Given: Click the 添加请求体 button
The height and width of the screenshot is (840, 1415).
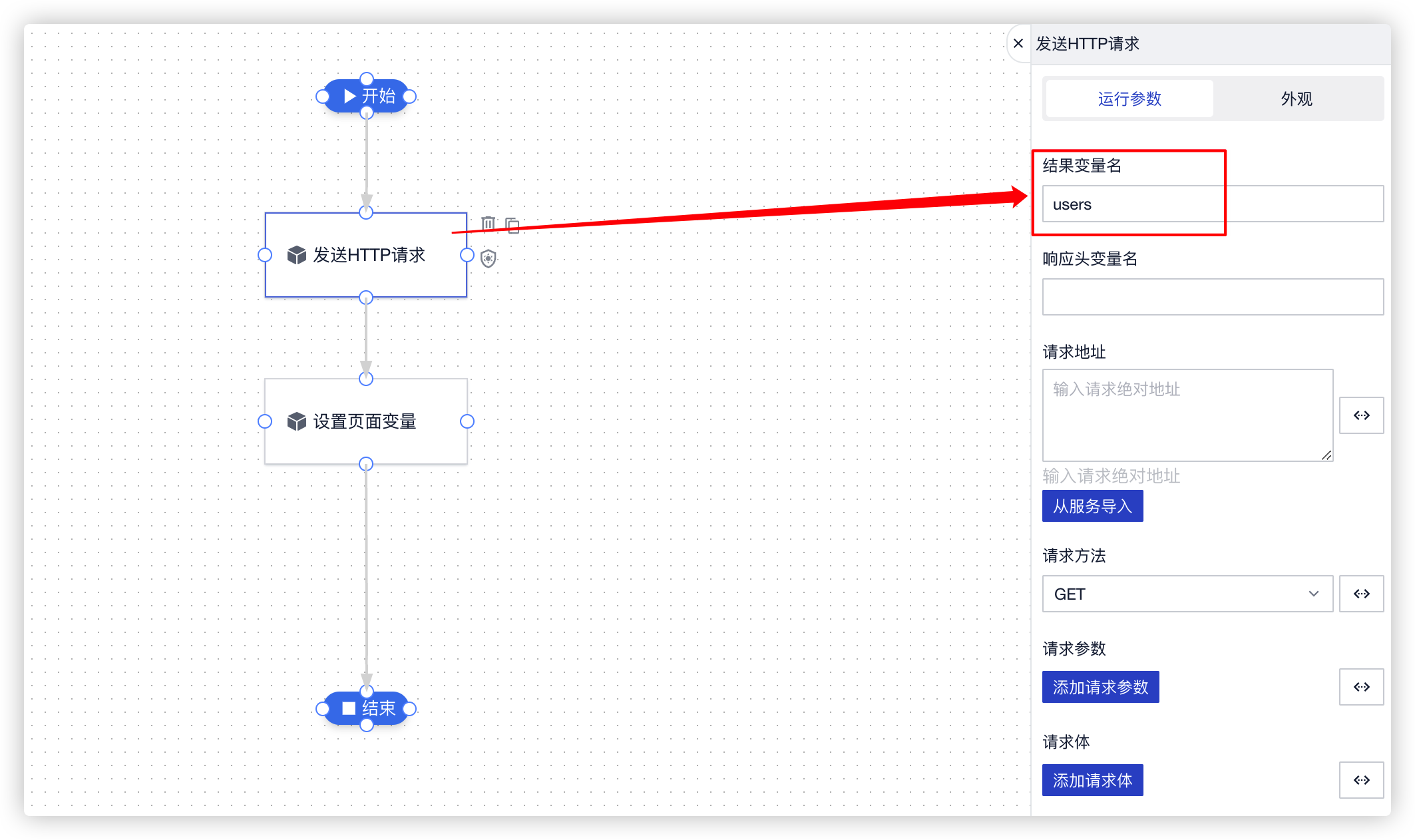Looking at the screenshot, I should click(1092, 779).
